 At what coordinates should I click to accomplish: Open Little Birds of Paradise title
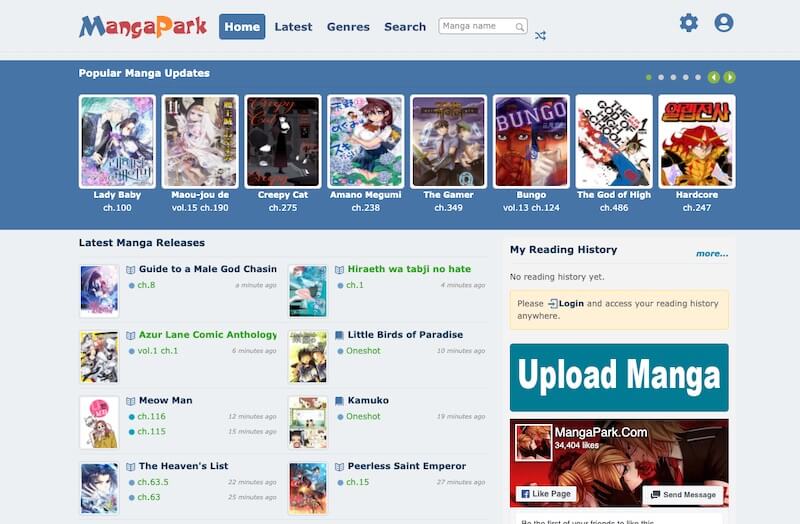[405, 335]
